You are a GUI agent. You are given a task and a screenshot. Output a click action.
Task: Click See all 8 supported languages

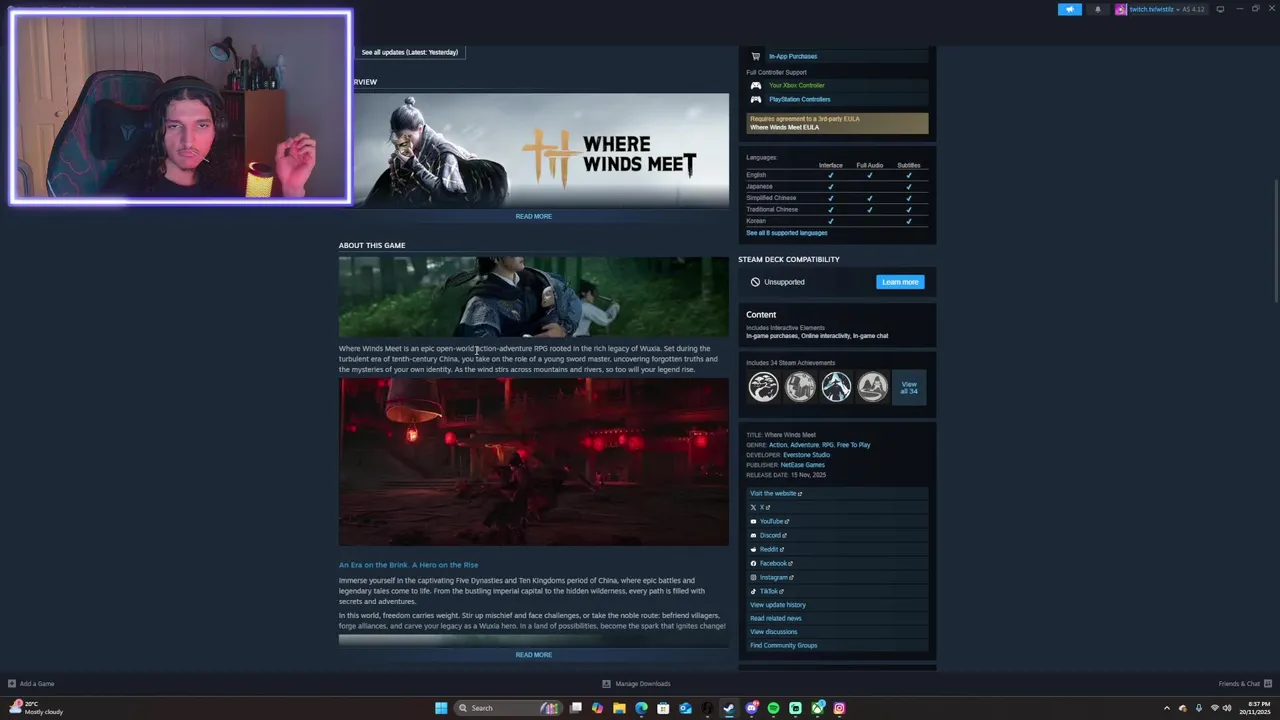point(787,232)
